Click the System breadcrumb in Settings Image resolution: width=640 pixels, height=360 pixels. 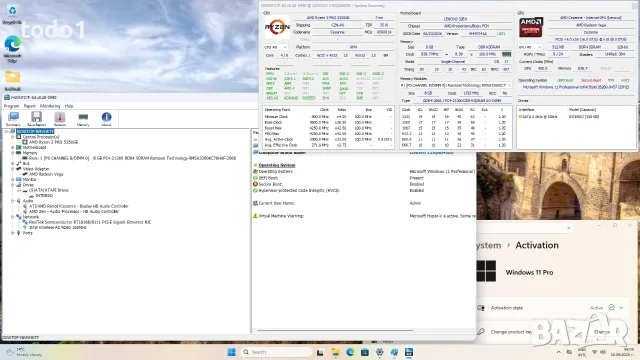pyautogui.click(x=489, y=245)
